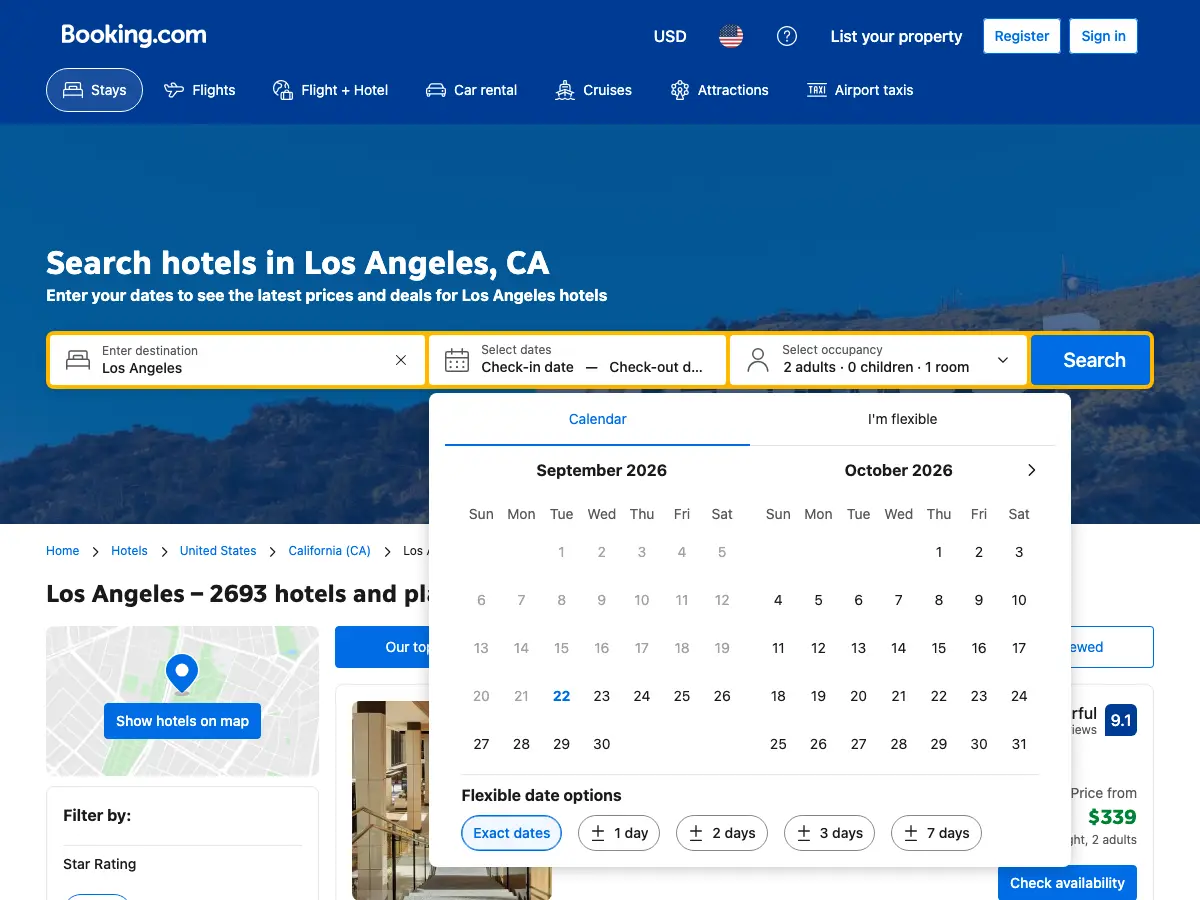Choose the ± 7 days flexibility option
Screen dimensions: 1200x900
[x=937, y=833]
